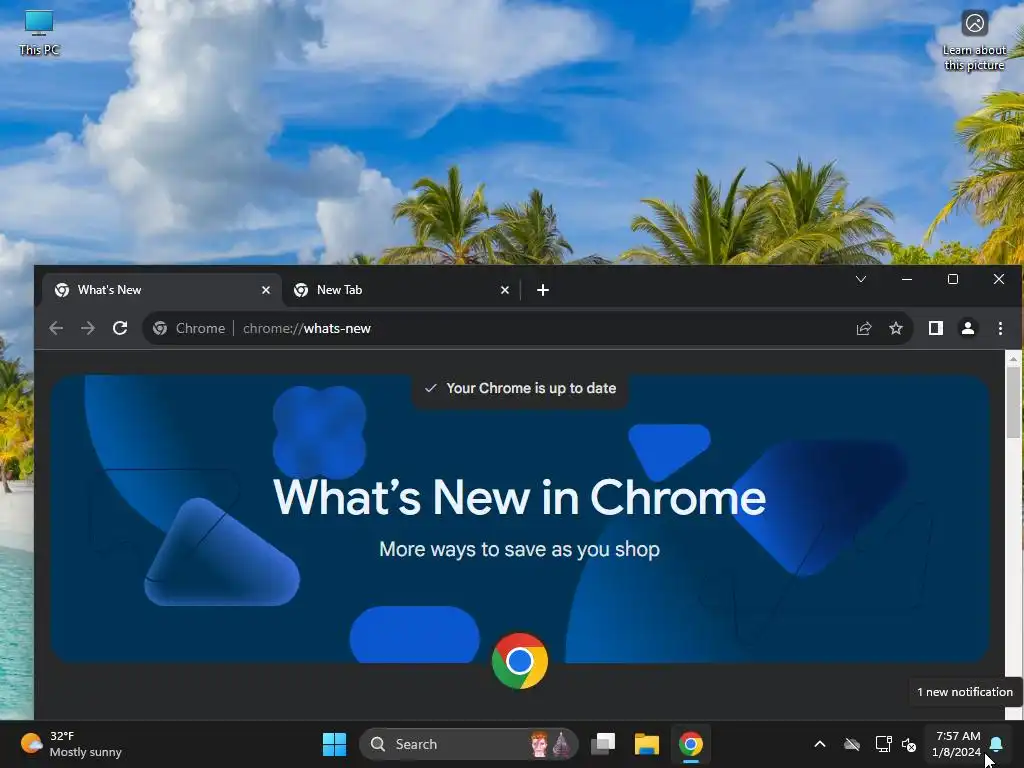The width and height of the screenshot is (1024, 768).
Task: Click the Chrome logo on the page
Action: click(x=520, y=661)
